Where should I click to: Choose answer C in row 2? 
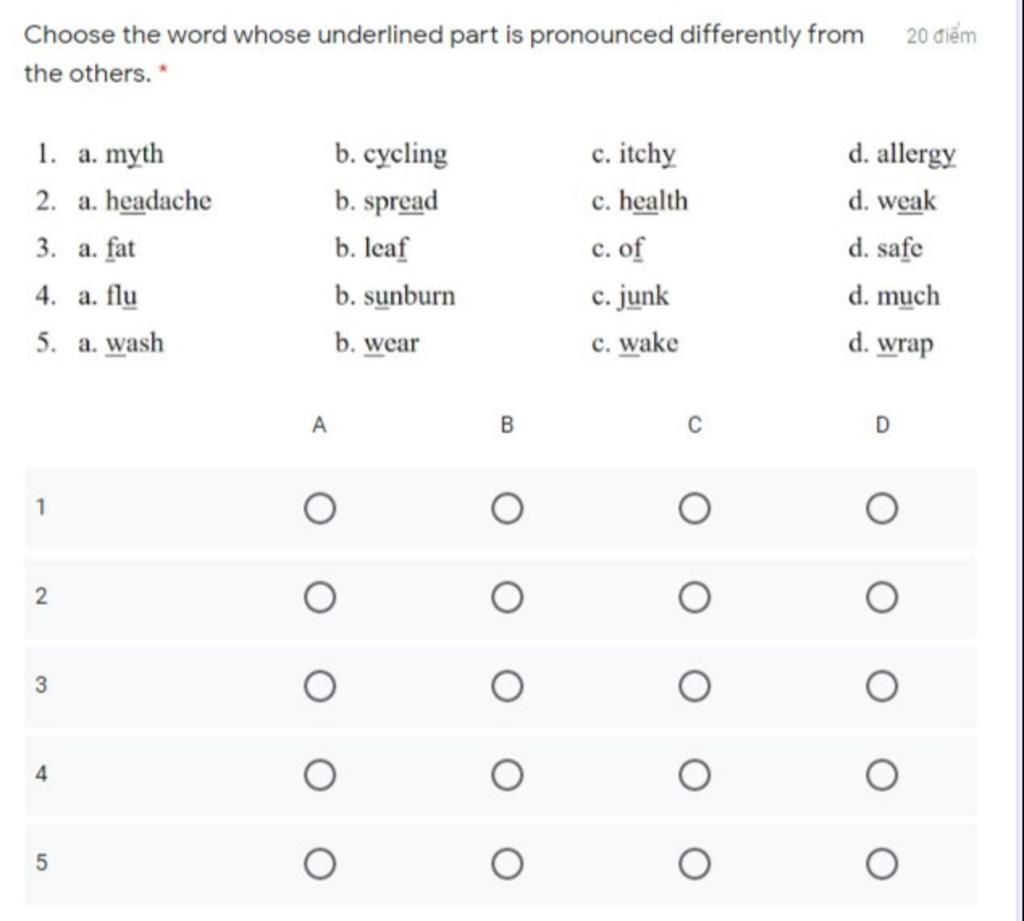[695, 598]
